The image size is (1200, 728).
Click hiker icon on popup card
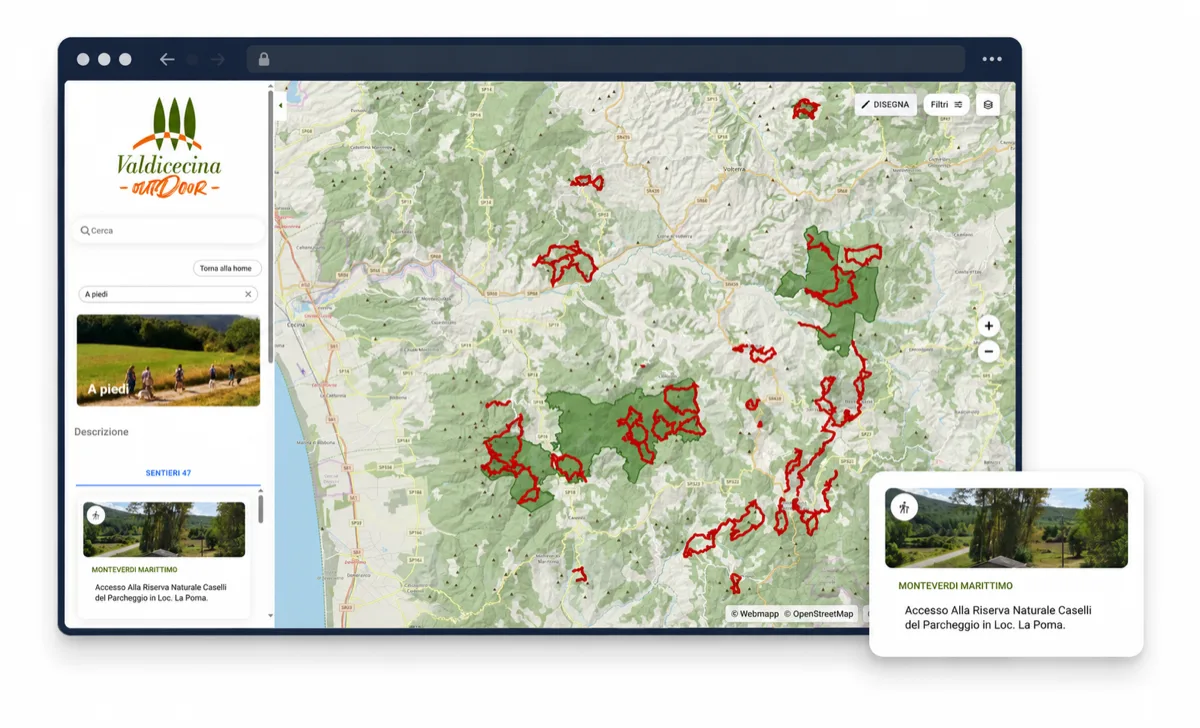904,507
